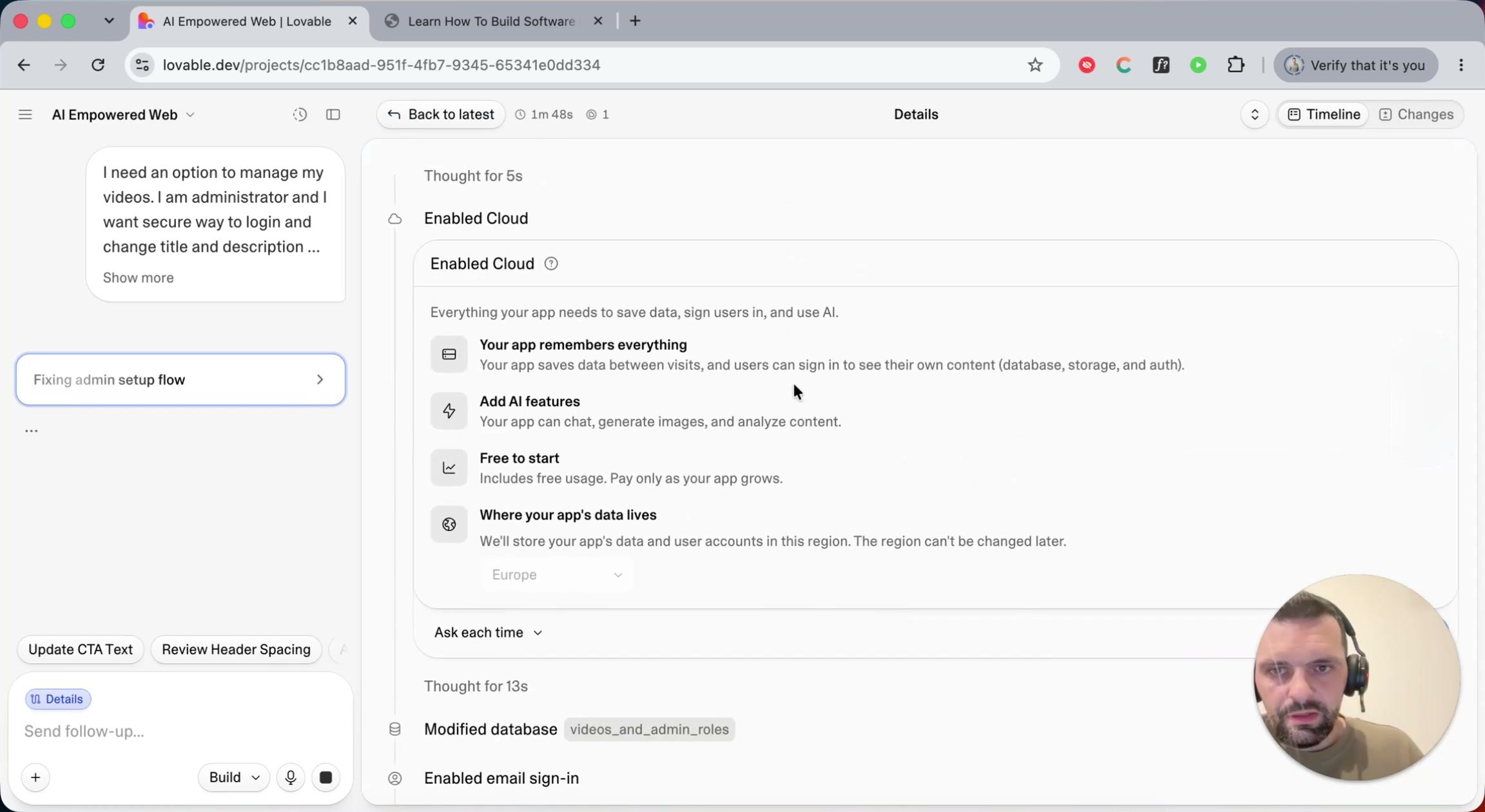The height and width of the screenshot is (812, 1485).
Task: Switch to the Changes view
Action: tap(1416, 115)
